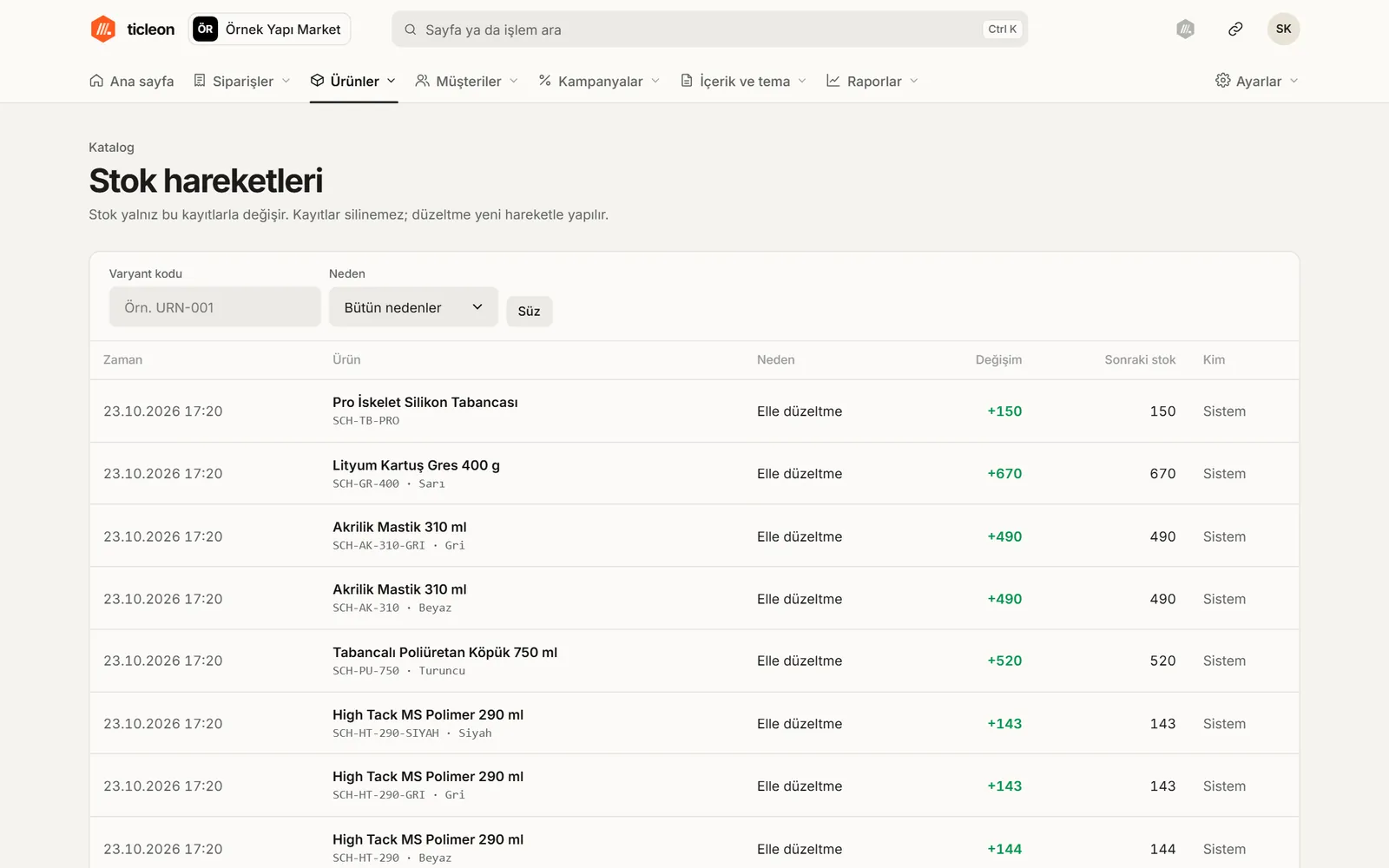Open the 'Bütün nedenler' dropdown

click(413, 307)
